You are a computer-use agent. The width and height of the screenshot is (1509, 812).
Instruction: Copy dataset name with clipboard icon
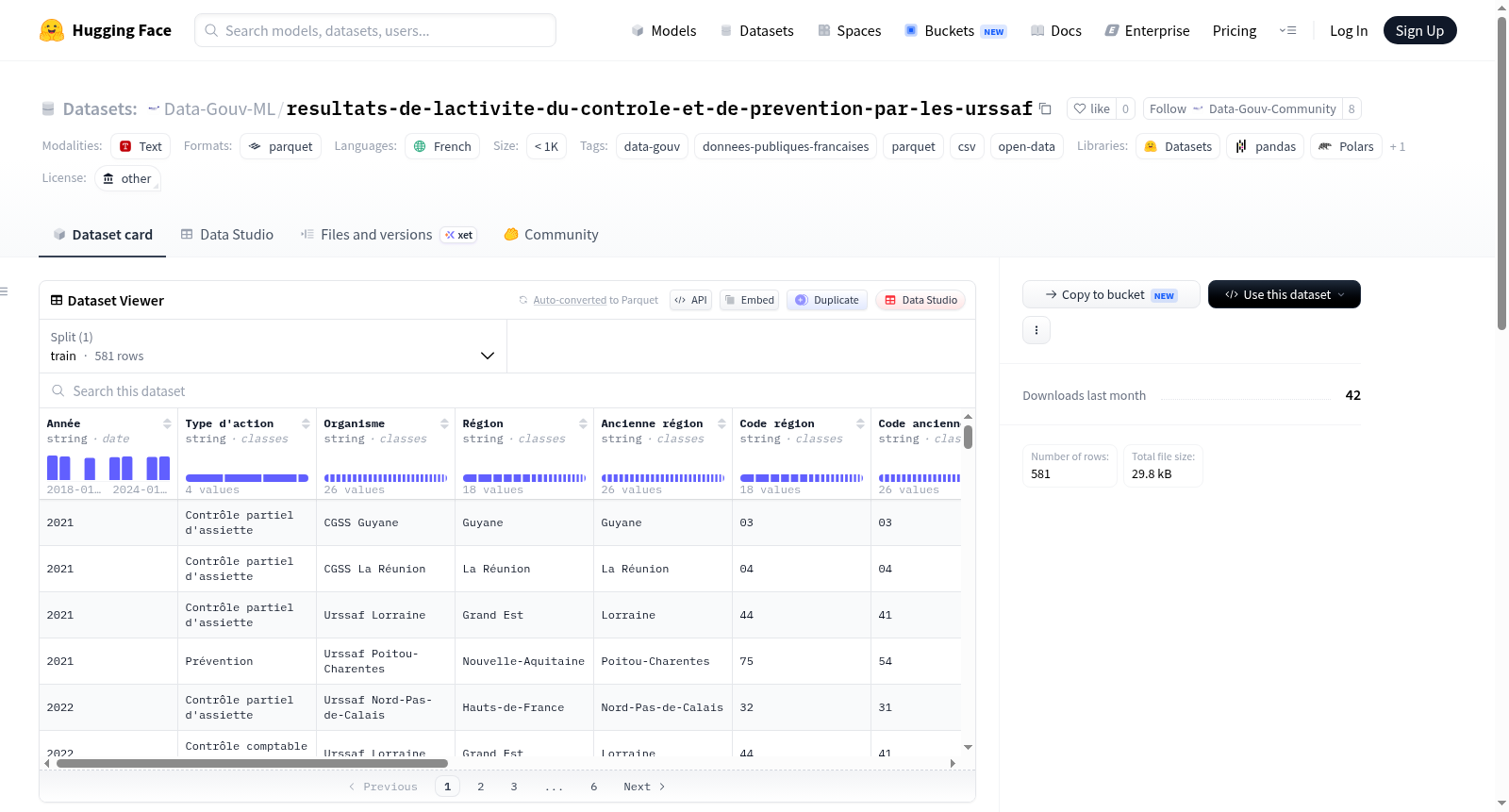point(1045,108)
